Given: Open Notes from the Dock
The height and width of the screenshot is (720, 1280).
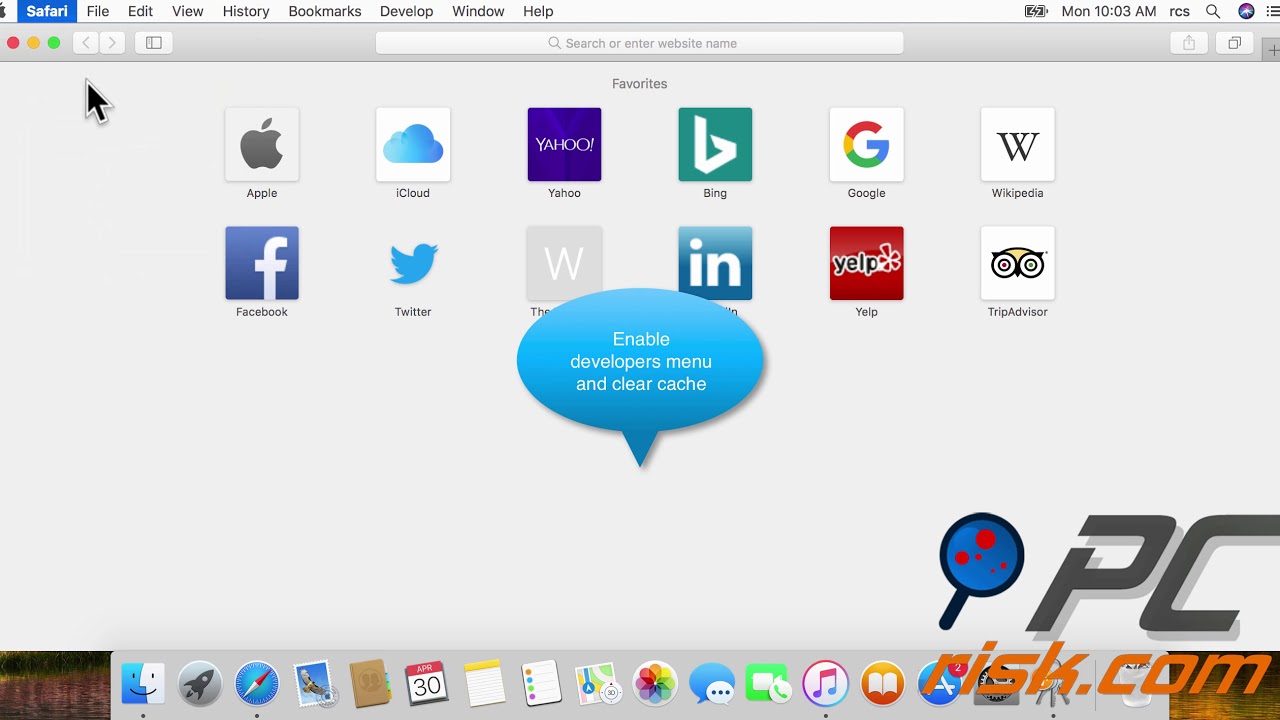Looking at the screenshot, I should click(x=484, y=685).
